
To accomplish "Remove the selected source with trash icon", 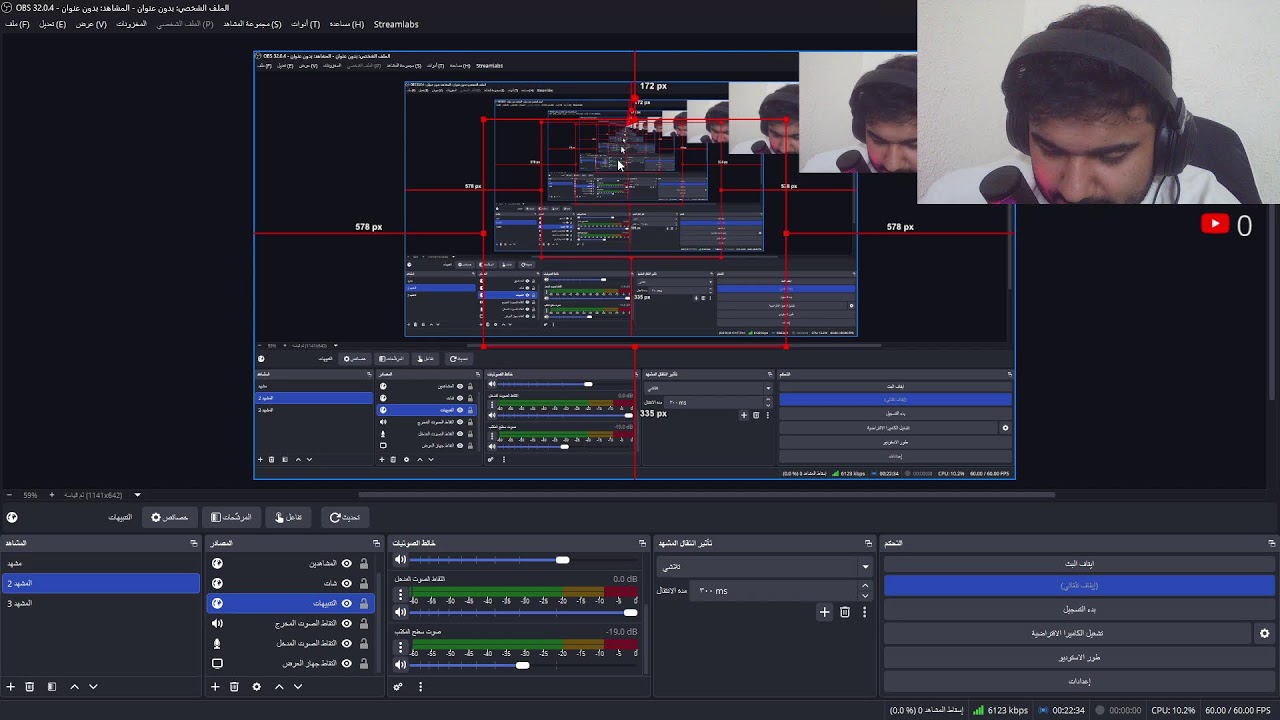I will tap(234, 687).
